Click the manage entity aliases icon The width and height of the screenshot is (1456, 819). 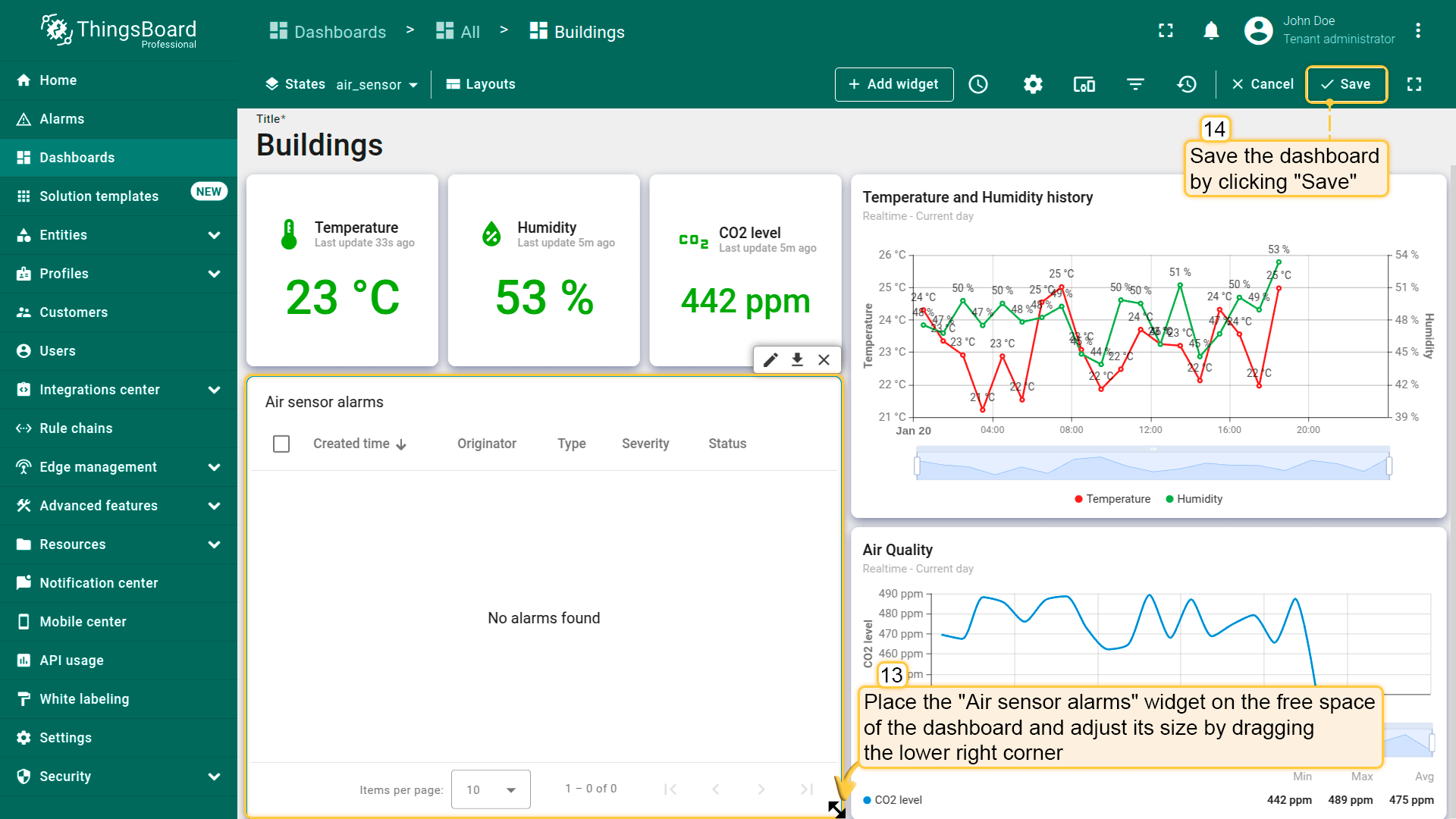(1084, 84)
